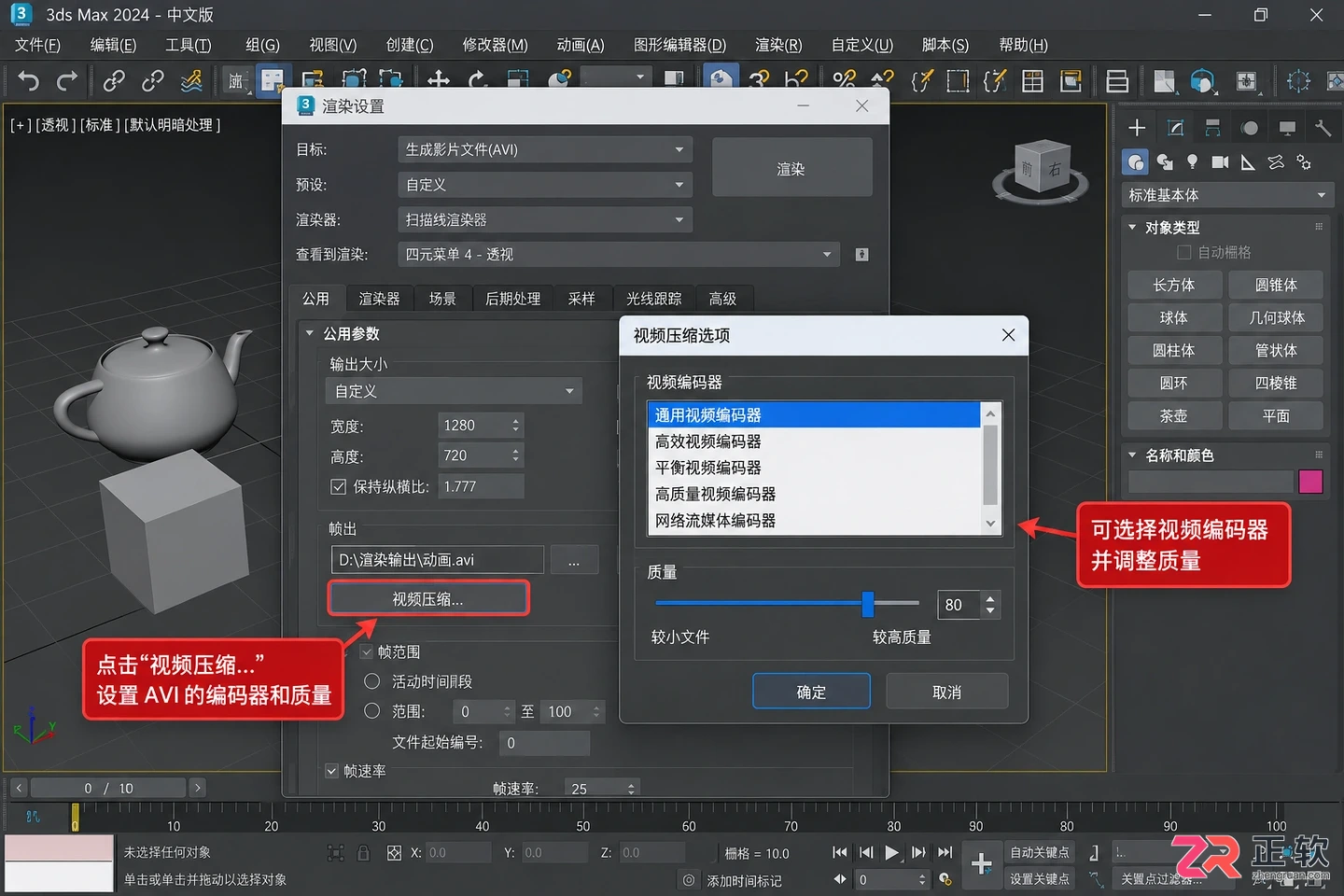Select 高质量视频编码器 in encoder list
This screenshot has width=1344, height=896.
(812, 494)
